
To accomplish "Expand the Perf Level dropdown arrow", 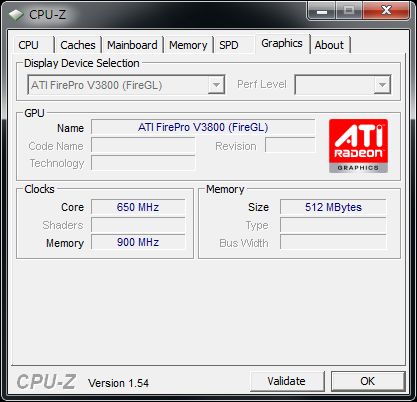I will [382, 85].
